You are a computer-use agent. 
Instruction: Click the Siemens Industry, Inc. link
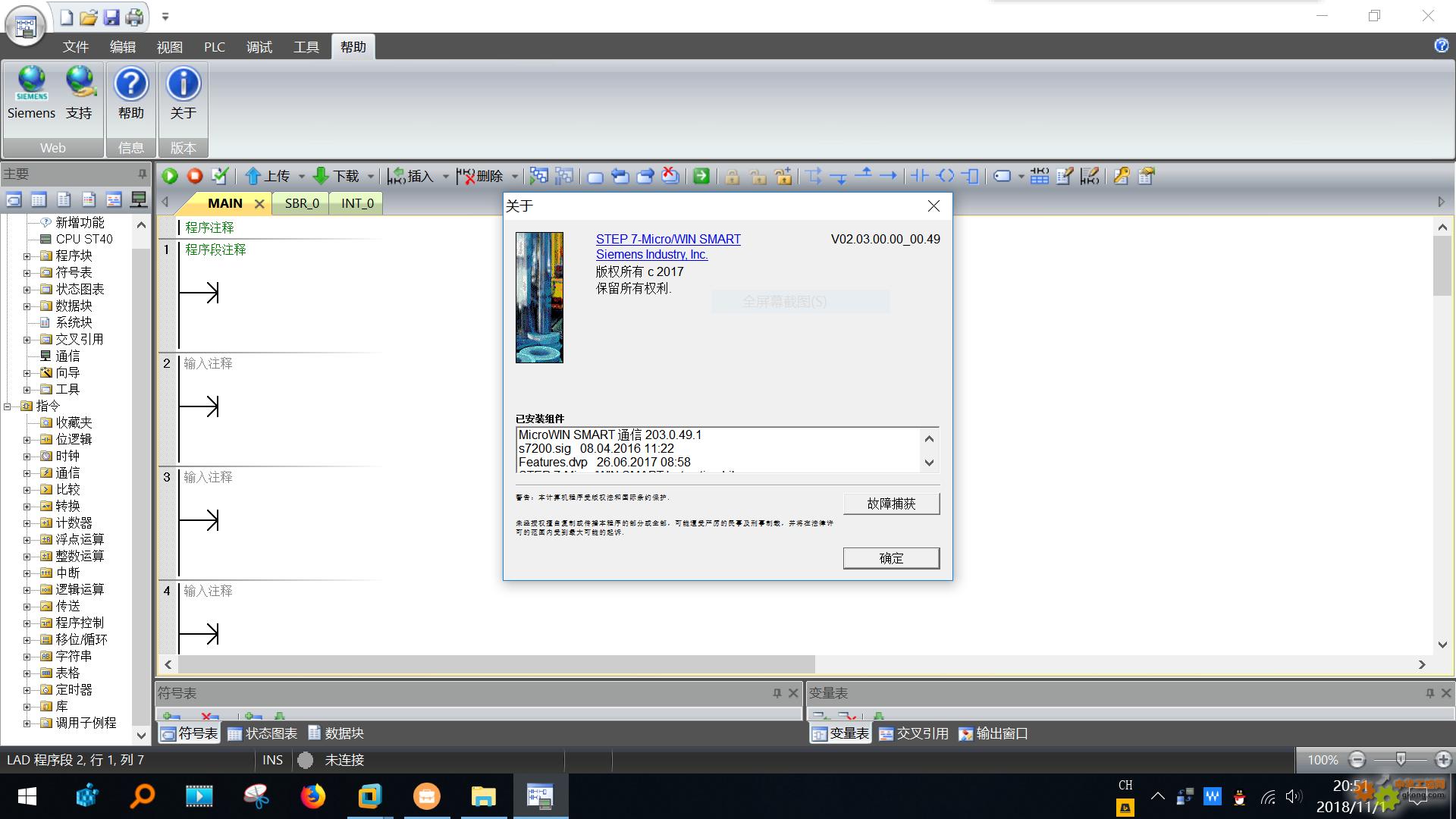pyautogui.click(x=651, y=255)
